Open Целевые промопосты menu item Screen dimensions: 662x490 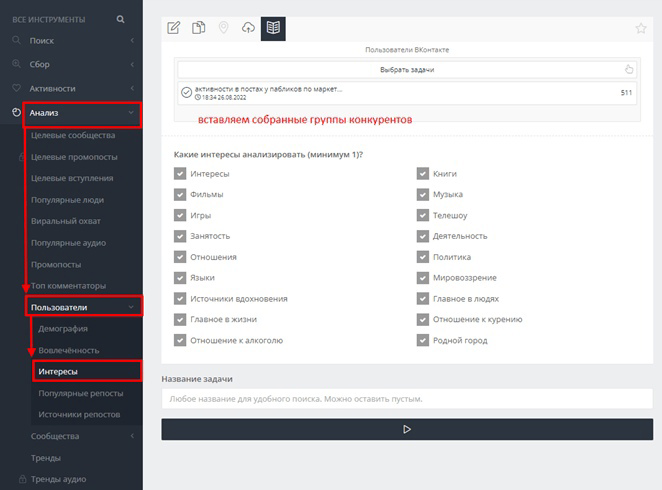pyautogui.click(x=74, y=157)
